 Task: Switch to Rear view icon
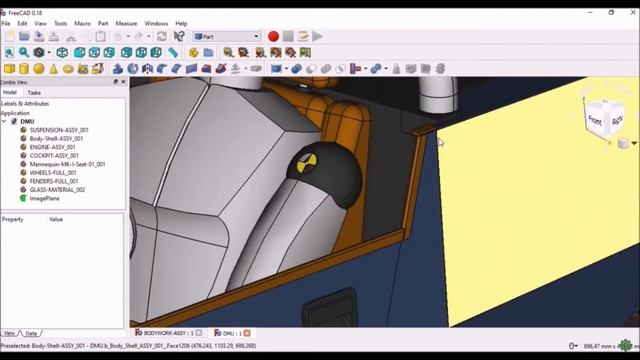tap(127, 53)
